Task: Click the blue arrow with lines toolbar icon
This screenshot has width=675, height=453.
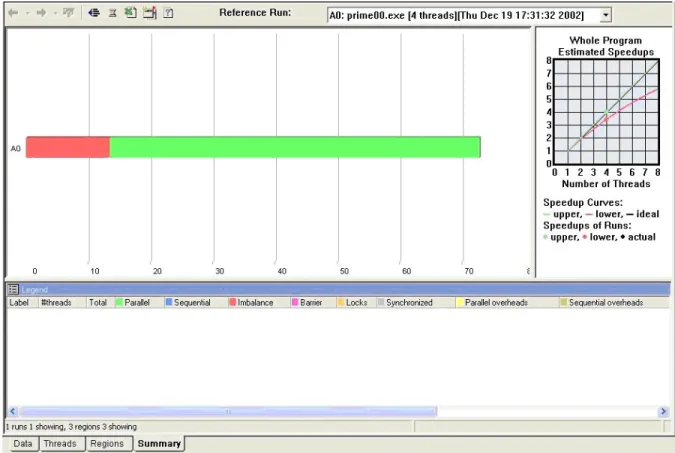Action: coord(94,13)
